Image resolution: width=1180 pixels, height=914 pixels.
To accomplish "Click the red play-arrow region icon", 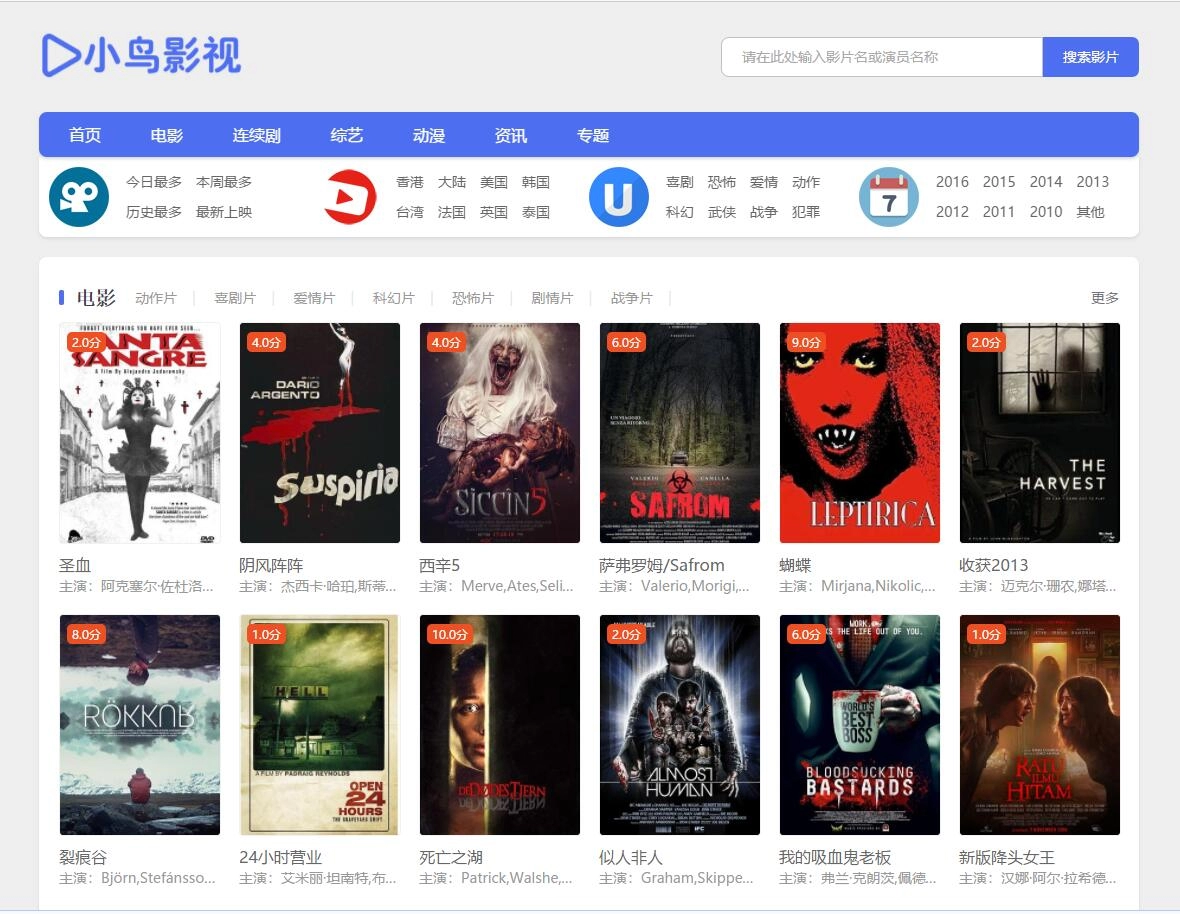I will 350,197.
